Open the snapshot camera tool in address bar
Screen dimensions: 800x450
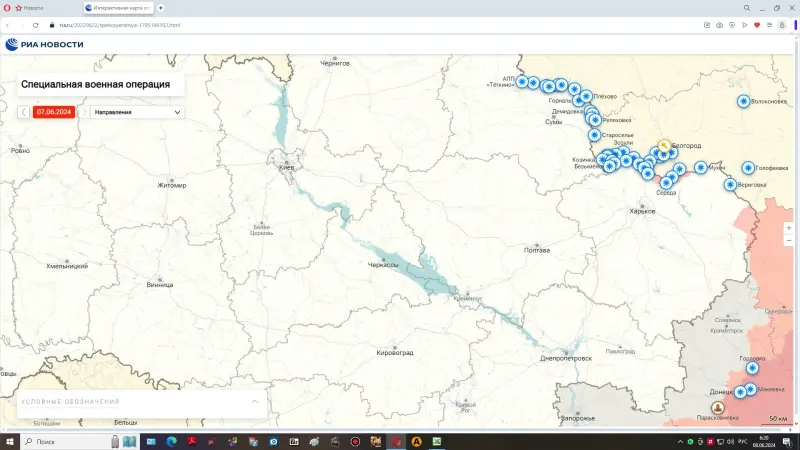point(719,25)
